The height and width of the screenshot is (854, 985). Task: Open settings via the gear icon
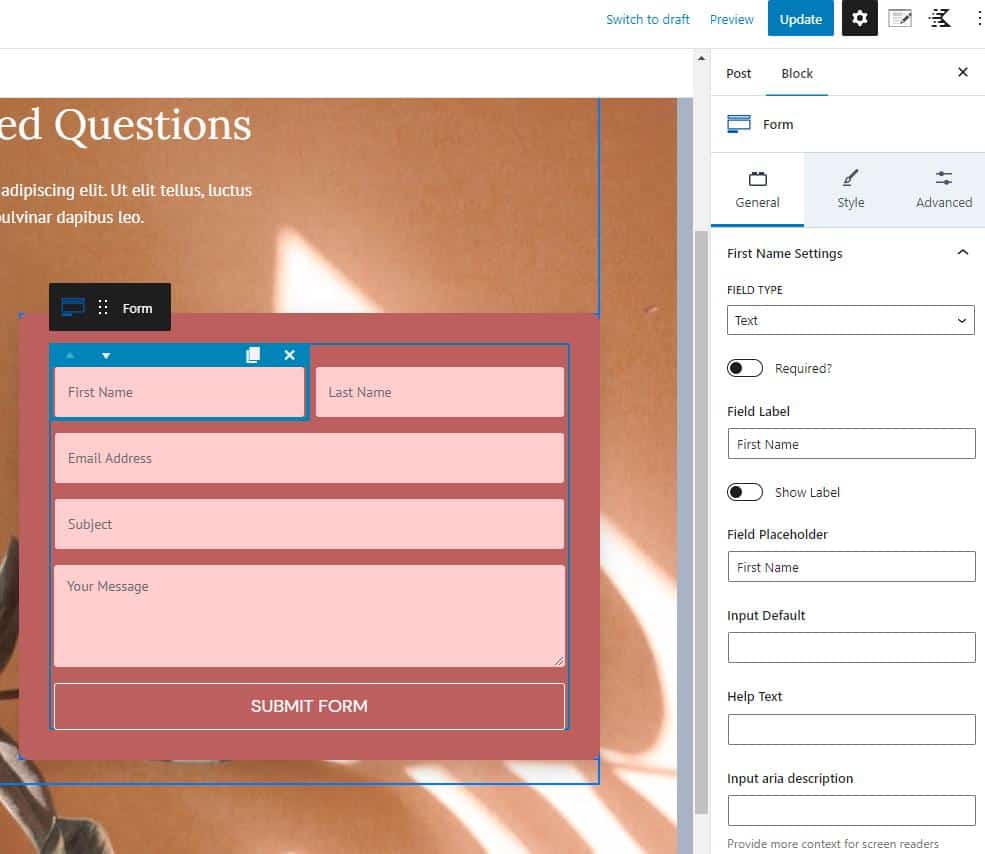859,18
